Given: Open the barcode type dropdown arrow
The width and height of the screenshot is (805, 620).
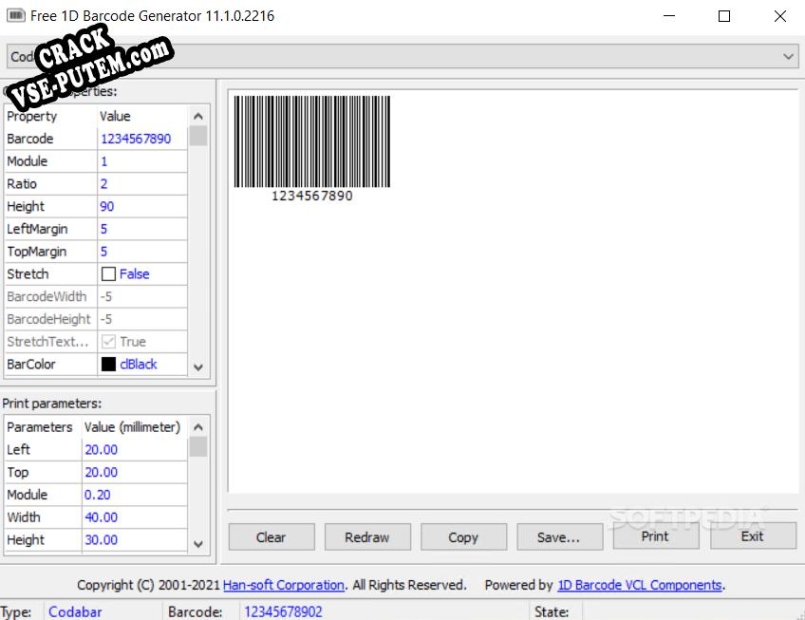Looking at the screenshot, I should pos(788,56).
